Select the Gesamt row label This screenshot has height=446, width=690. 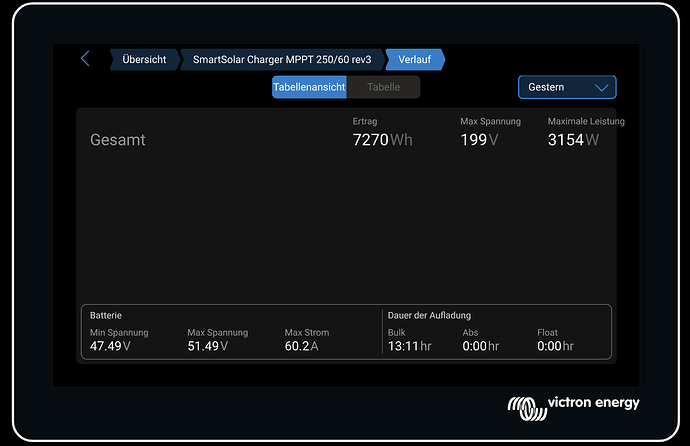click(117, 140)
